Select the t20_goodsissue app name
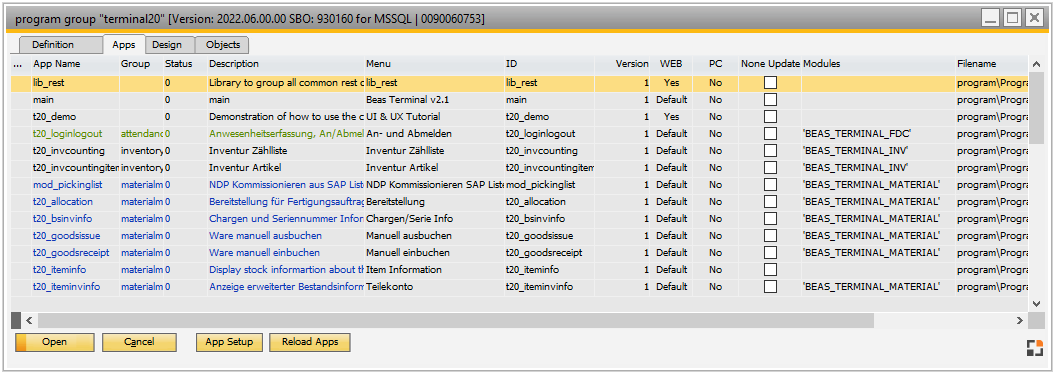 [75, 236]
